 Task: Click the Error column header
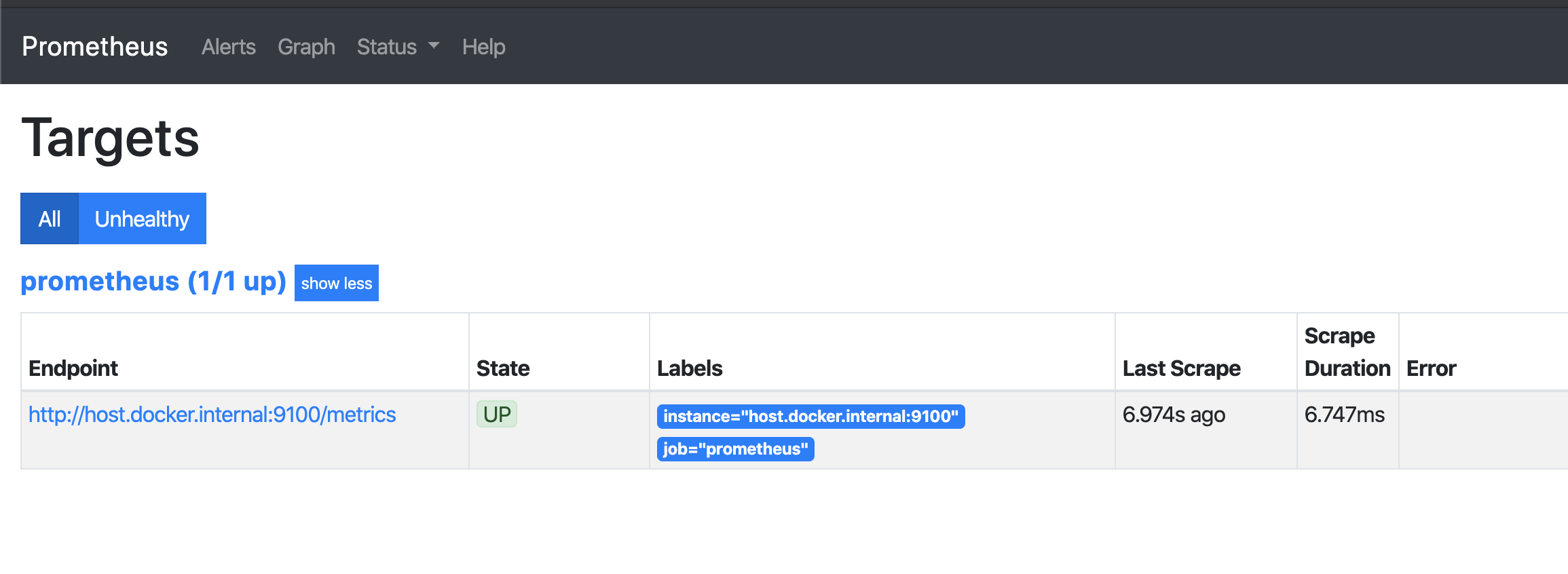click(1431, 368)
